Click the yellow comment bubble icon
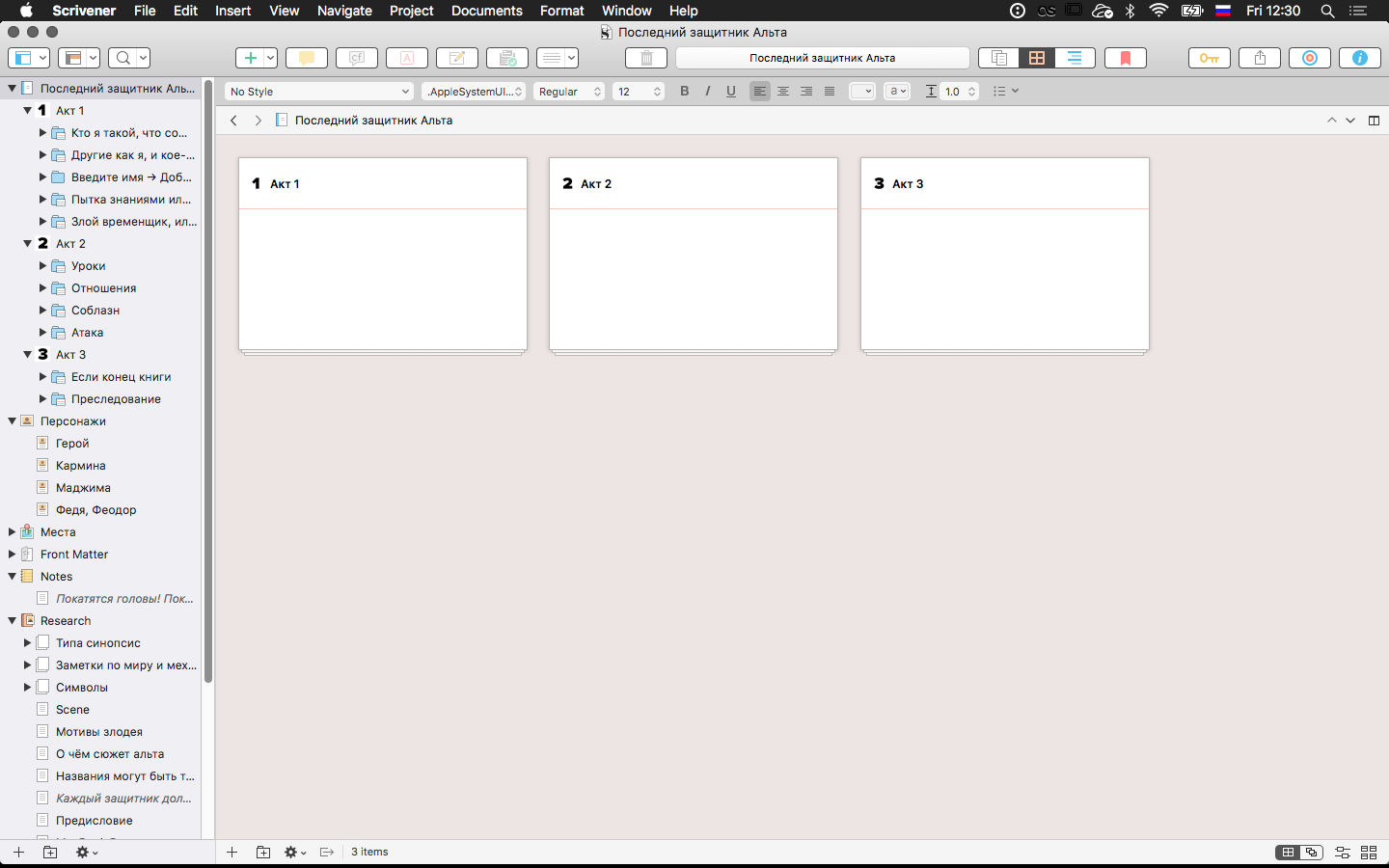 [x=307, y=58]
